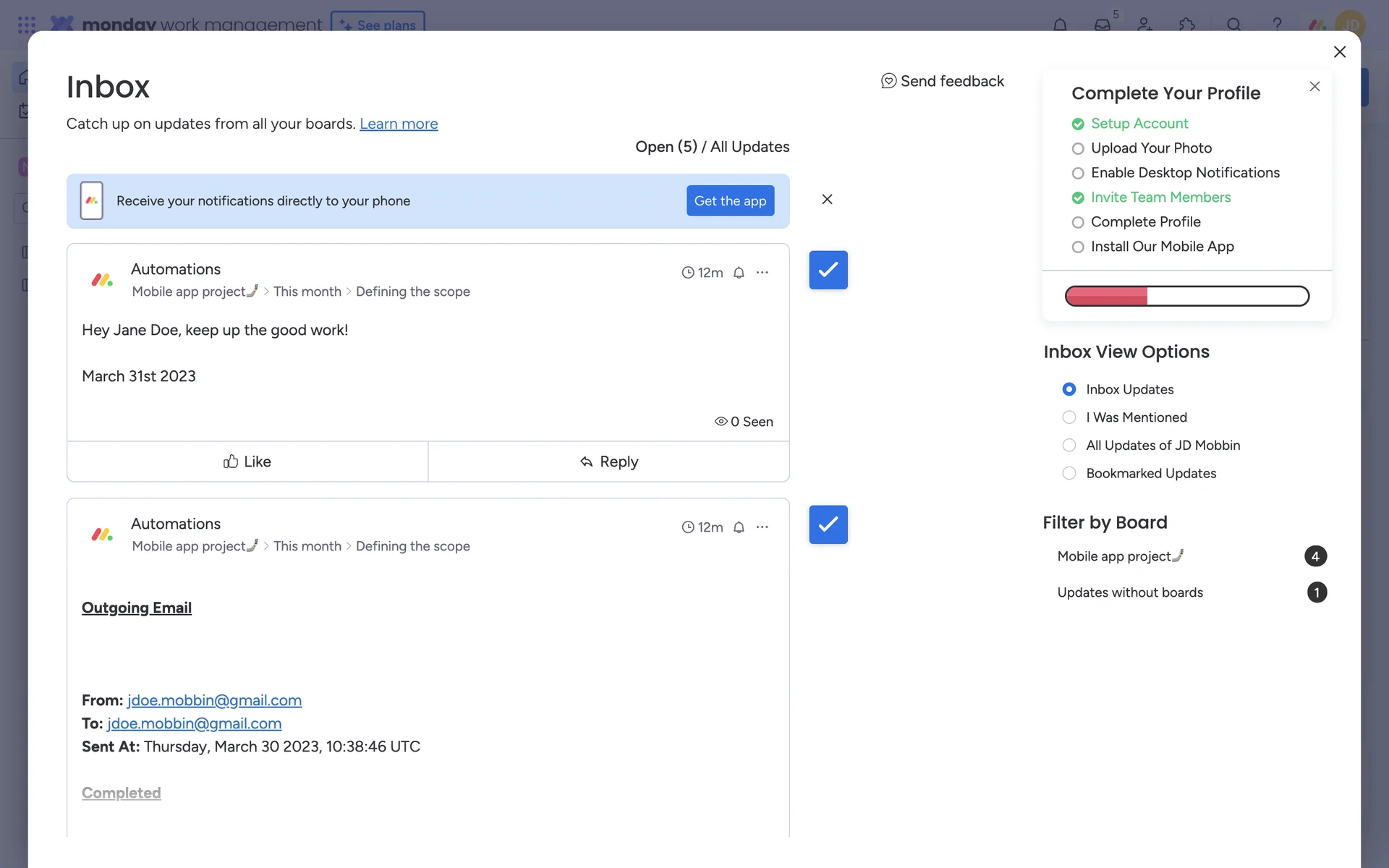
Task: Like the first Automations update
Action: [x=247, y=461]
